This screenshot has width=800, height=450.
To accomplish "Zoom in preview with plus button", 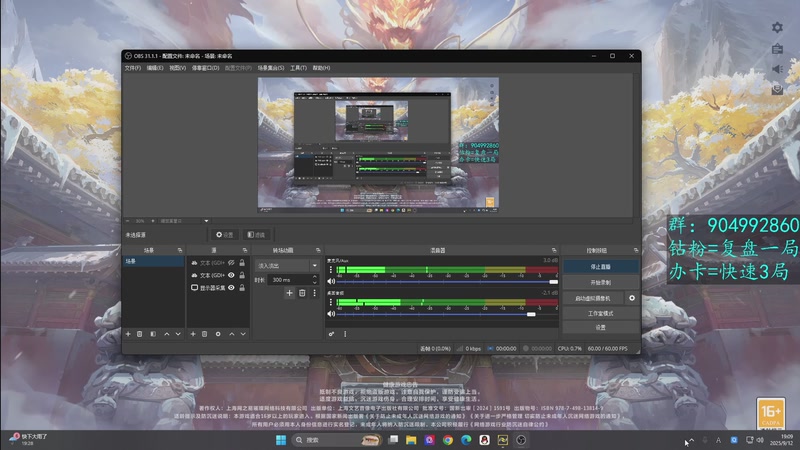I will tap(153, 221).
